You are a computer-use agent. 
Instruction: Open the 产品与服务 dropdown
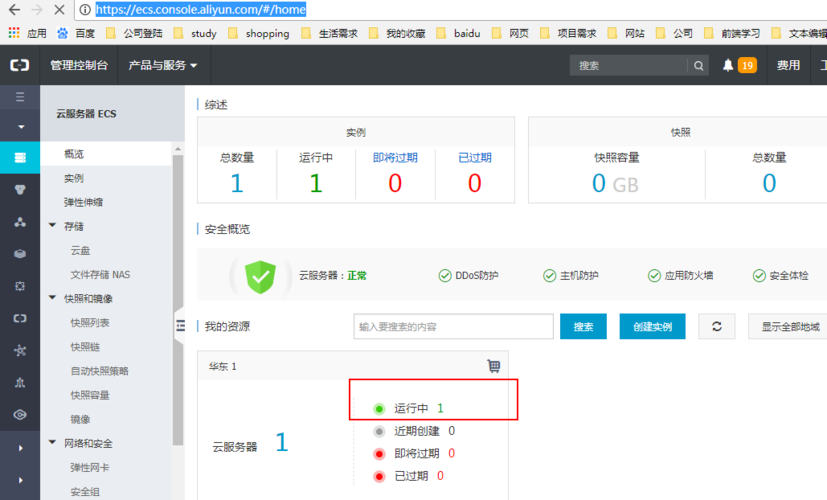(x=162, y=65)
